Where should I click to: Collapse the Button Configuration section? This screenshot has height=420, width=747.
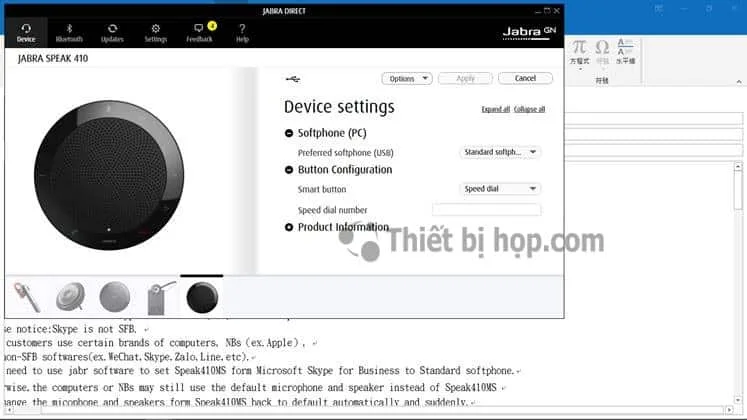[289, 170]
